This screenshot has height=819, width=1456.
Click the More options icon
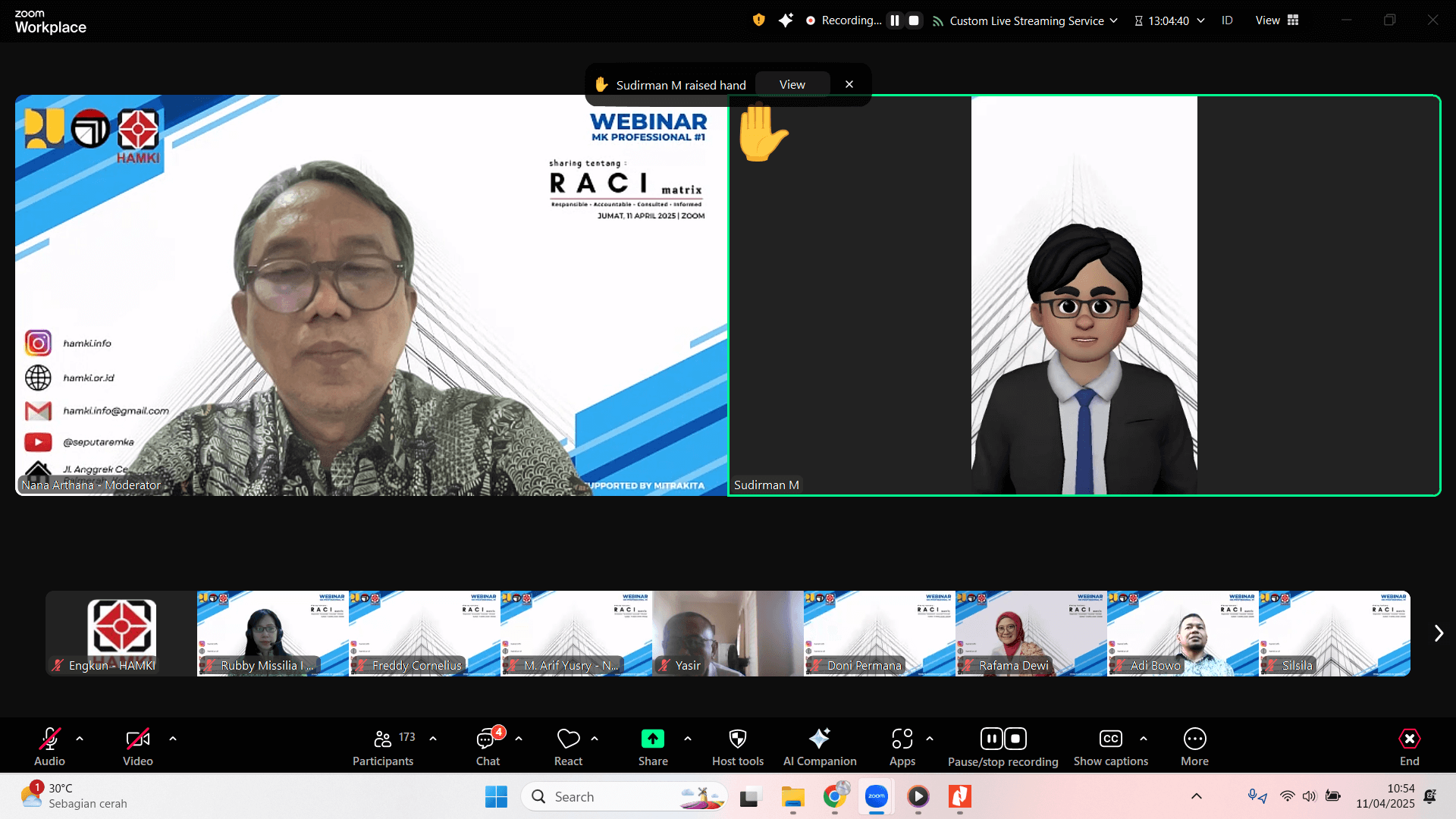pos(1194,739)
